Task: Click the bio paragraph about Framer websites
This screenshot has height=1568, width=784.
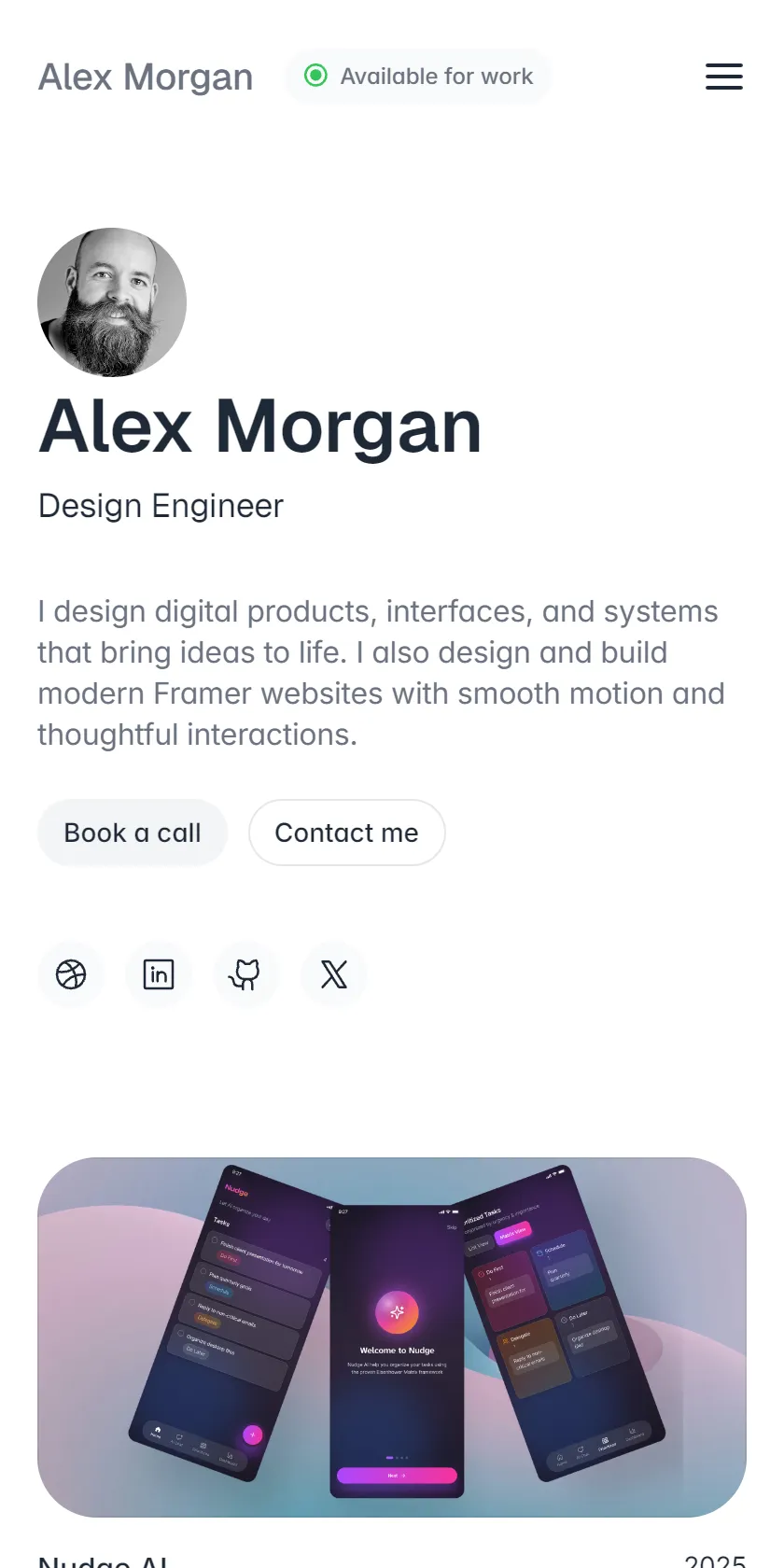Action: pos(381,673)
